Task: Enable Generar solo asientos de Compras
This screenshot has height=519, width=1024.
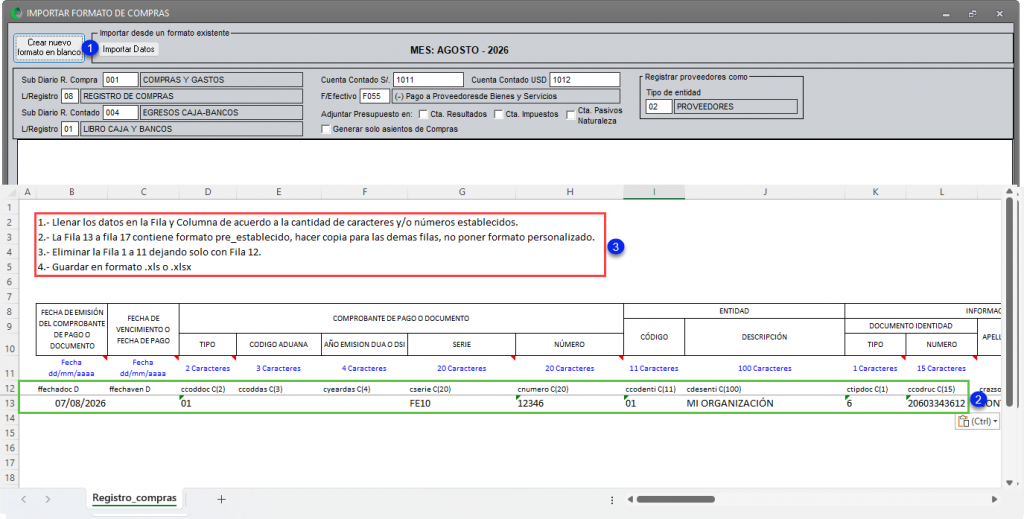Action: (327, 129)
